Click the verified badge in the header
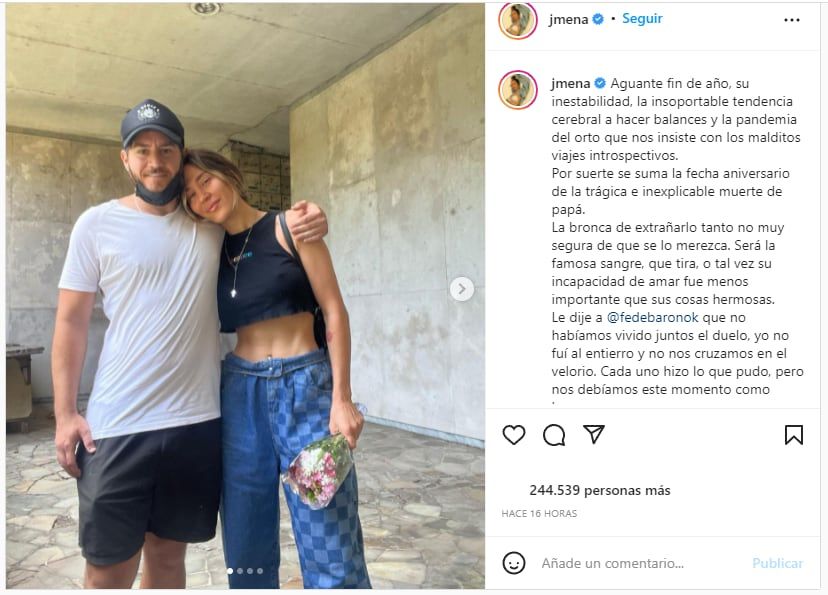Viewport: 828px width, 595px height. [x=598, y=19]
